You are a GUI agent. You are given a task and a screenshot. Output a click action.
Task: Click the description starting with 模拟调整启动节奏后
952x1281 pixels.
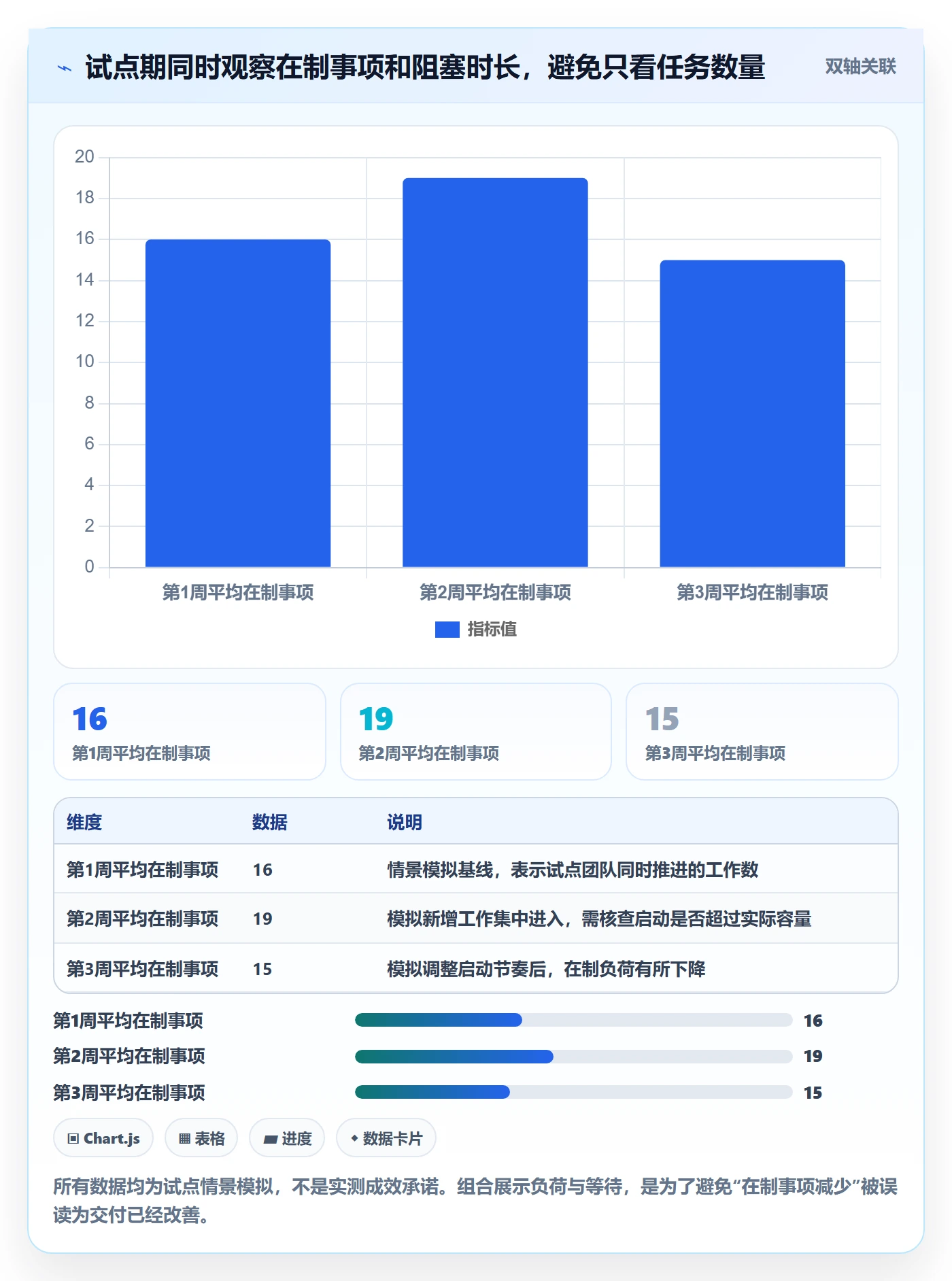point(546,969)
